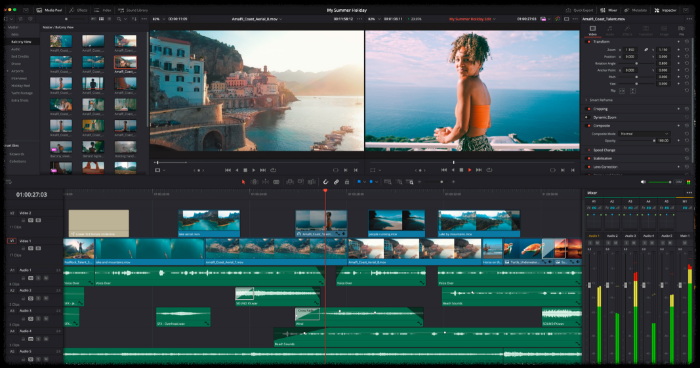700x368 pixels.
Task: Click the Flip vertical icon
Action: click(633, 91)
